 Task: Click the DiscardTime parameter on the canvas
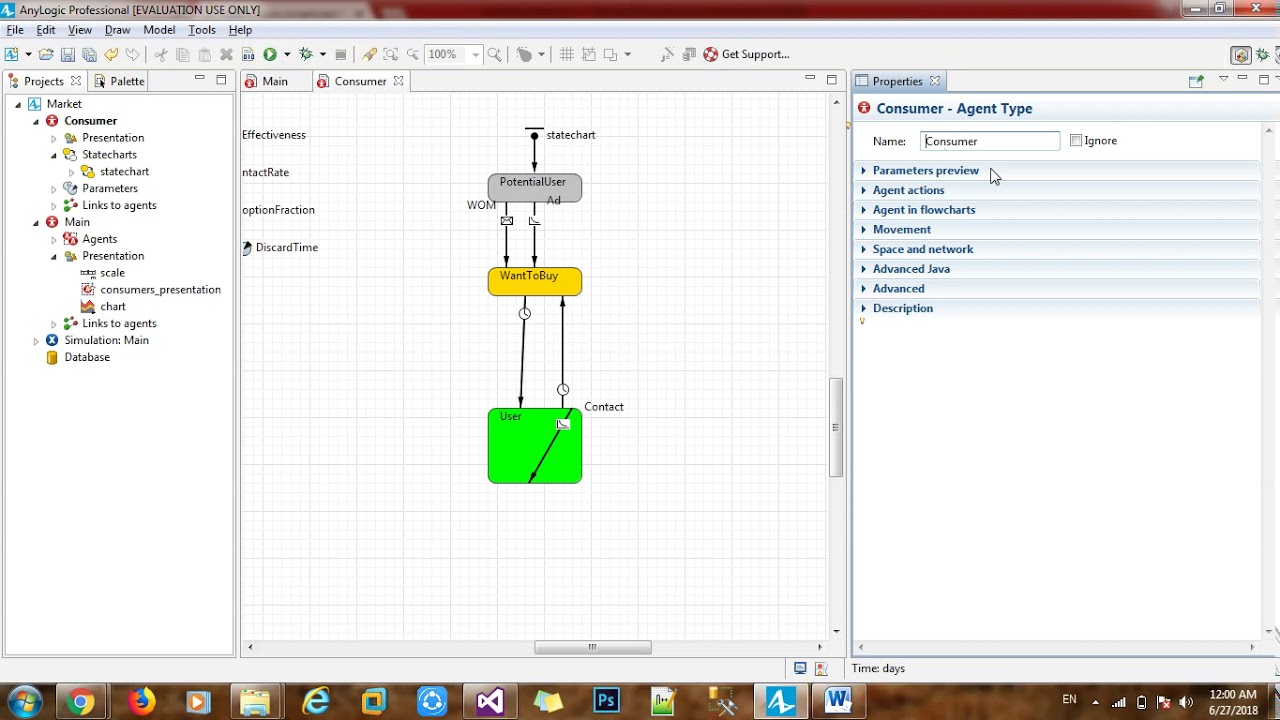point(280,247)
